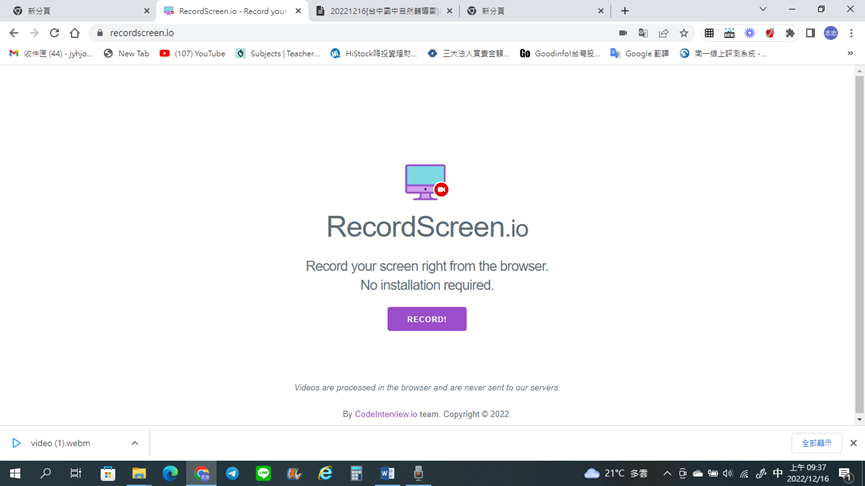Open the Extensions puzzle piece menu

(x=790, y=33)
